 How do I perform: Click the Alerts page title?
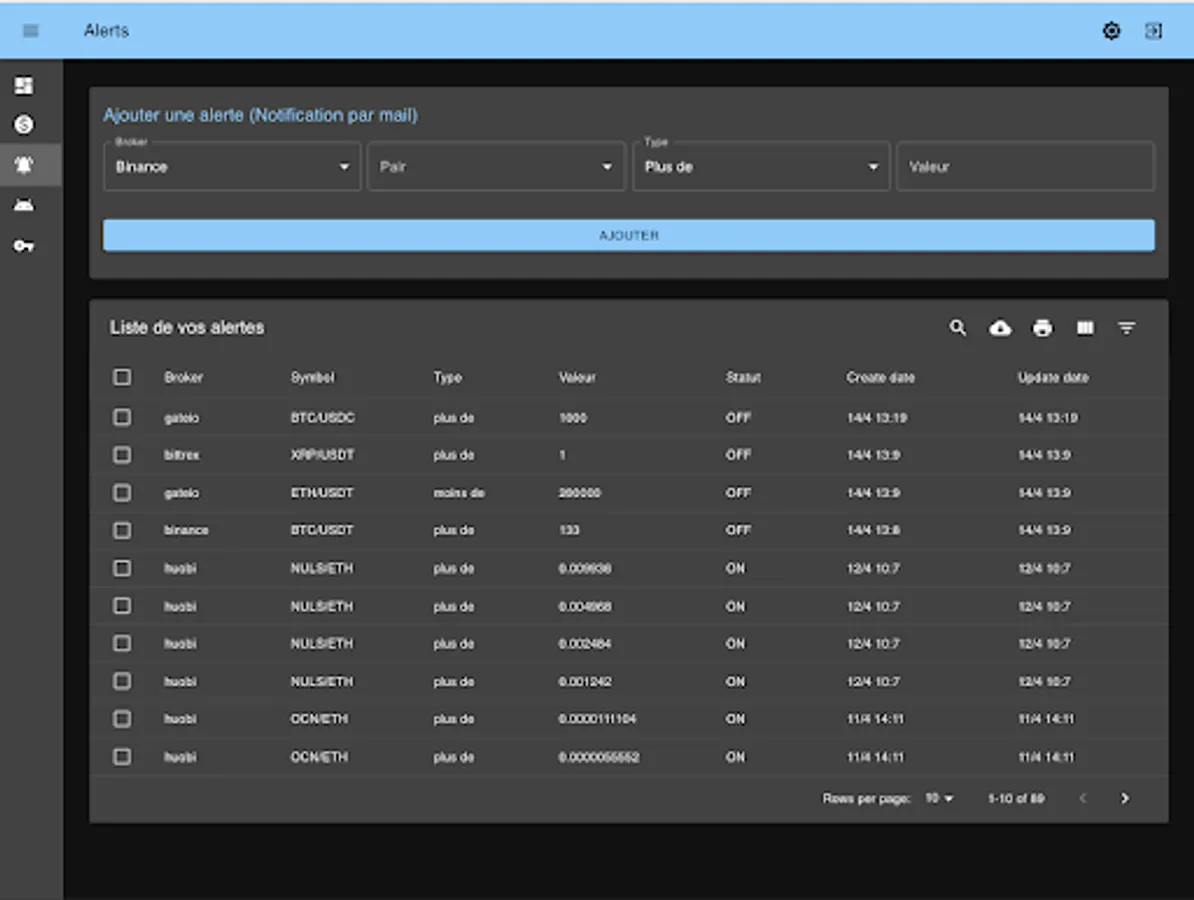(107, 30)
